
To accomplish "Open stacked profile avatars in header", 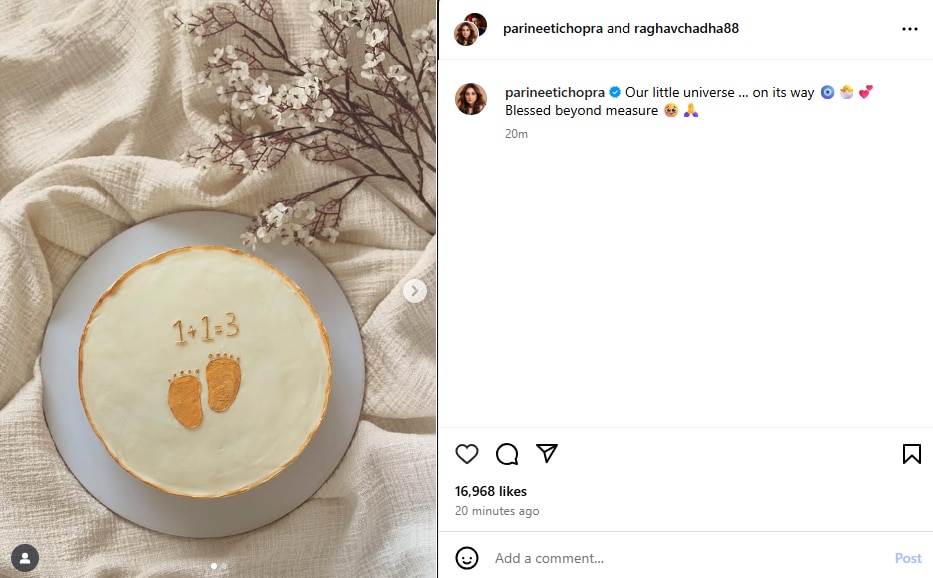I will coord(471,29).
